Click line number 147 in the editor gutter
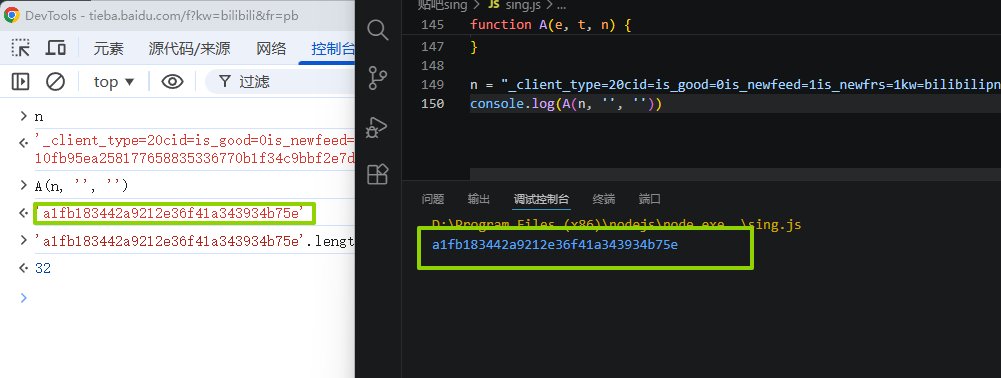 tap(433, 47)
